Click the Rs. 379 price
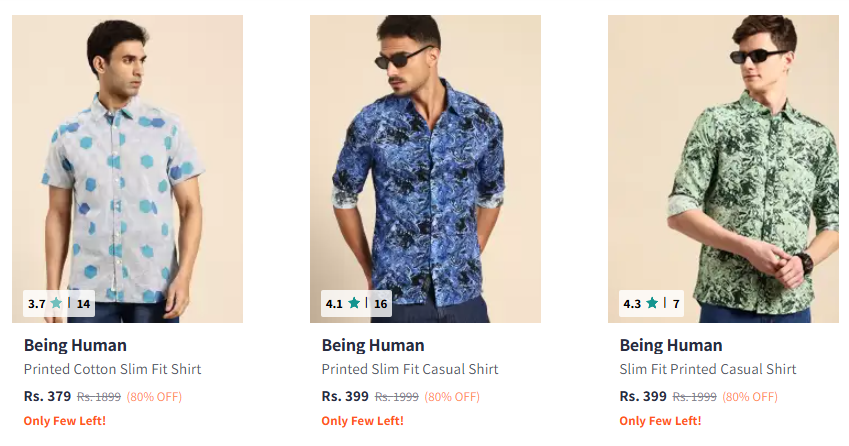849x446 pixels. point(47,396)
